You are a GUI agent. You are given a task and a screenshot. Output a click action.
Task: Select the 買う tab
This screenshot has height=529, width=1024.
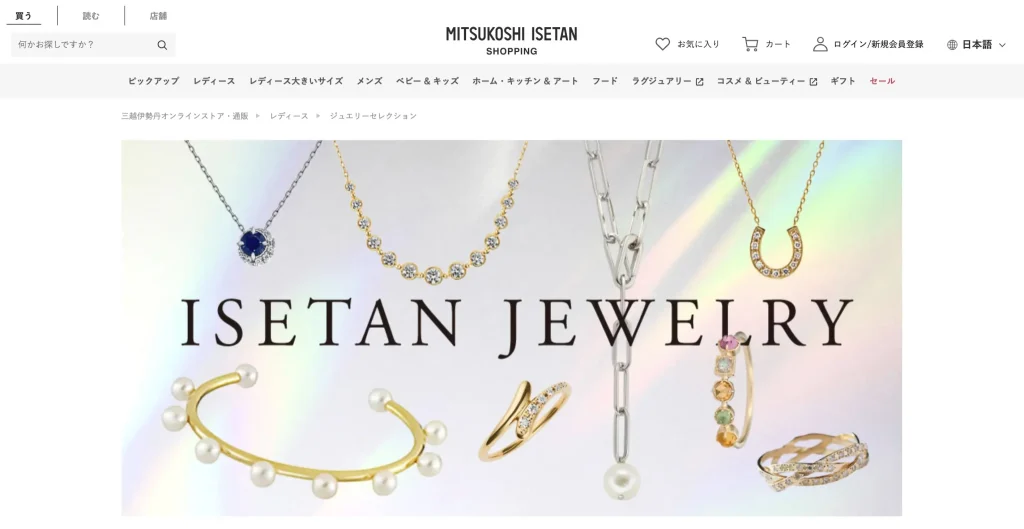point(24,16)
